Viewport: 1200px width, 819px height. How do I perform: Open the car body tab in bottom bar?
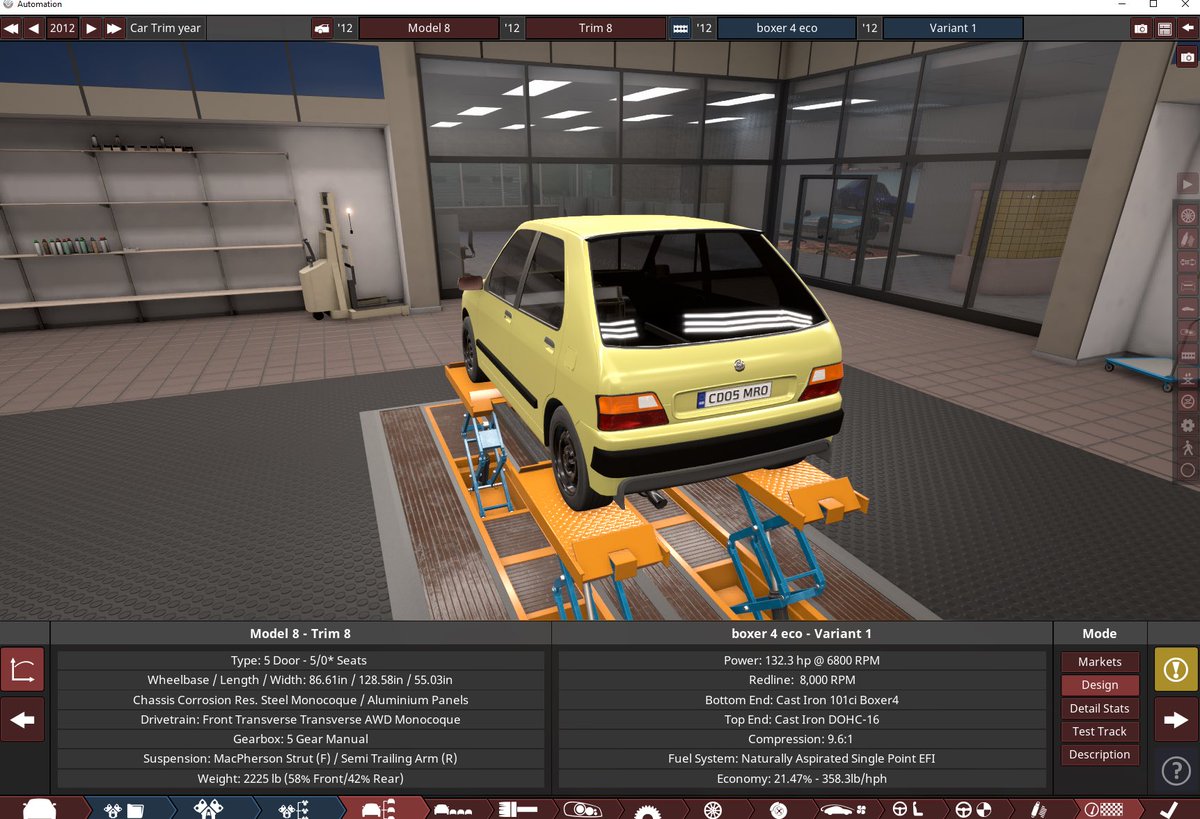(40, 808)
